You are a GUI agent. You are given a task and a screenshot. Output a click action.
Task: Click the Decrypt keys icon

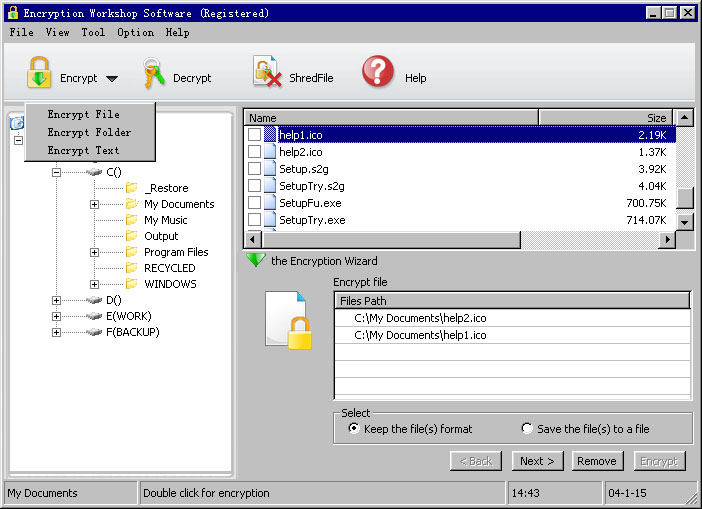point(154,73)
